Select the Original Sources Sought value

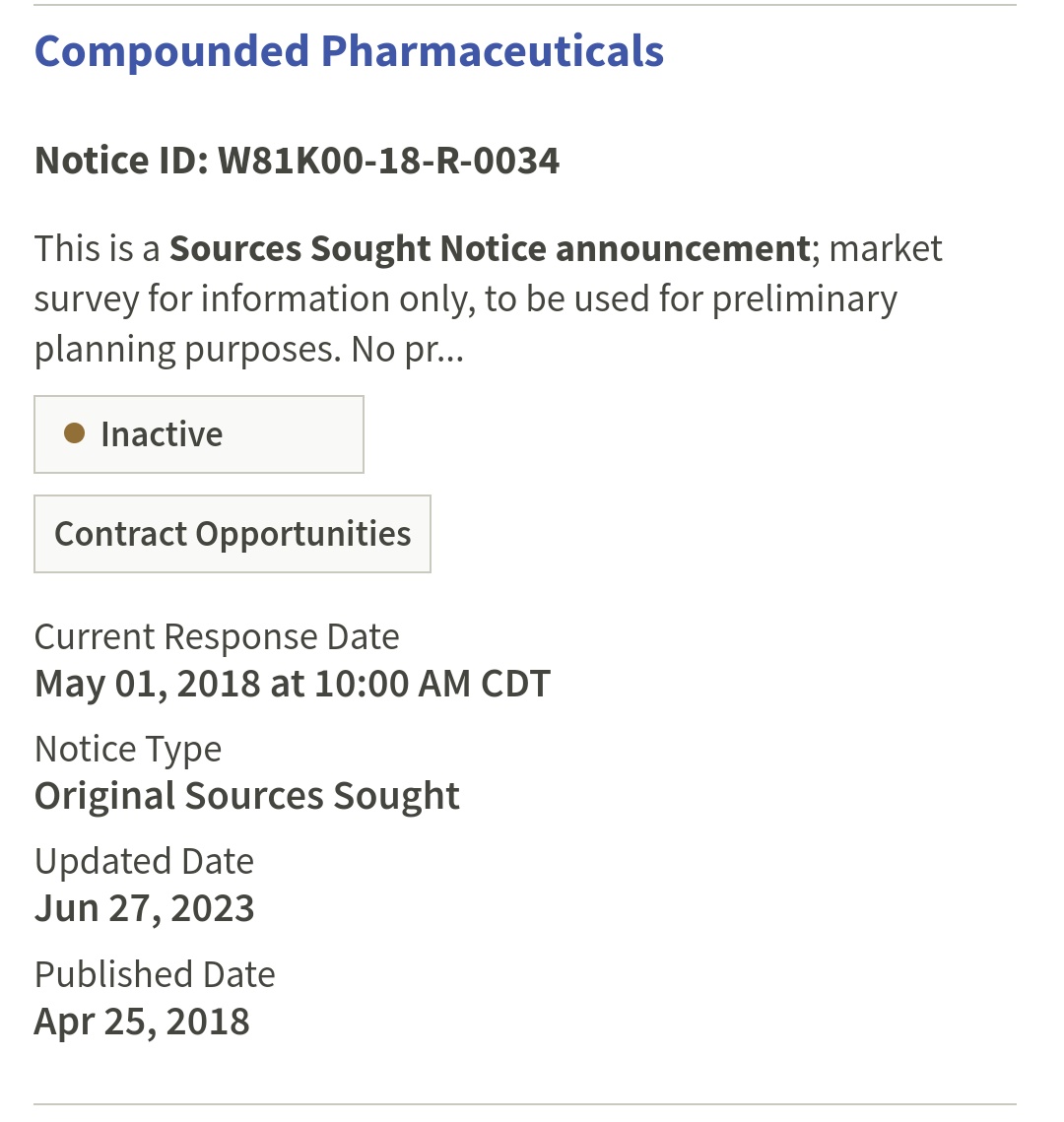246,796
